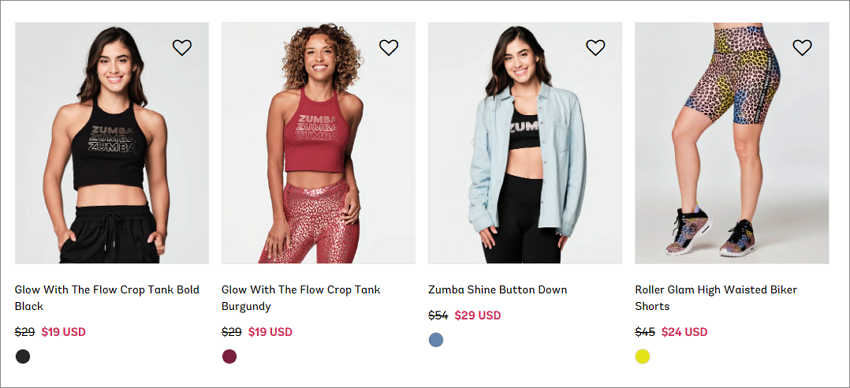This screenshot has width=850, height=388.
Task: View the burgundy crop tank model image
Action: click(x=318, y=143)
